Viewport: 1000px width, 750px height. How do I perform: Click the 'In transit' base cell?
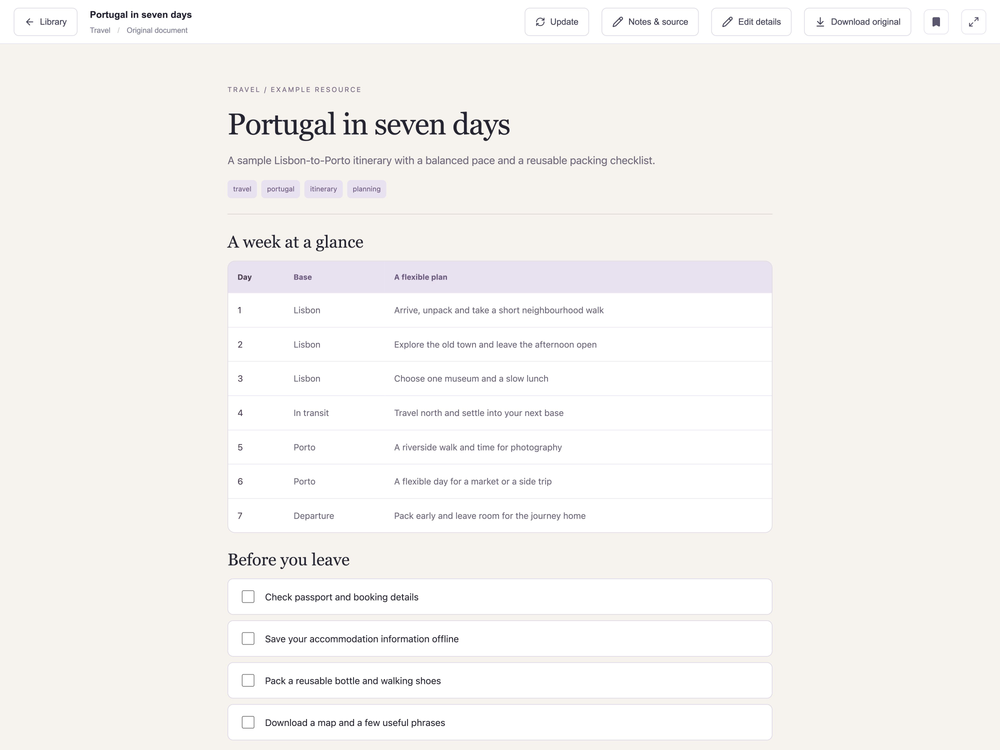click(311, 413)
